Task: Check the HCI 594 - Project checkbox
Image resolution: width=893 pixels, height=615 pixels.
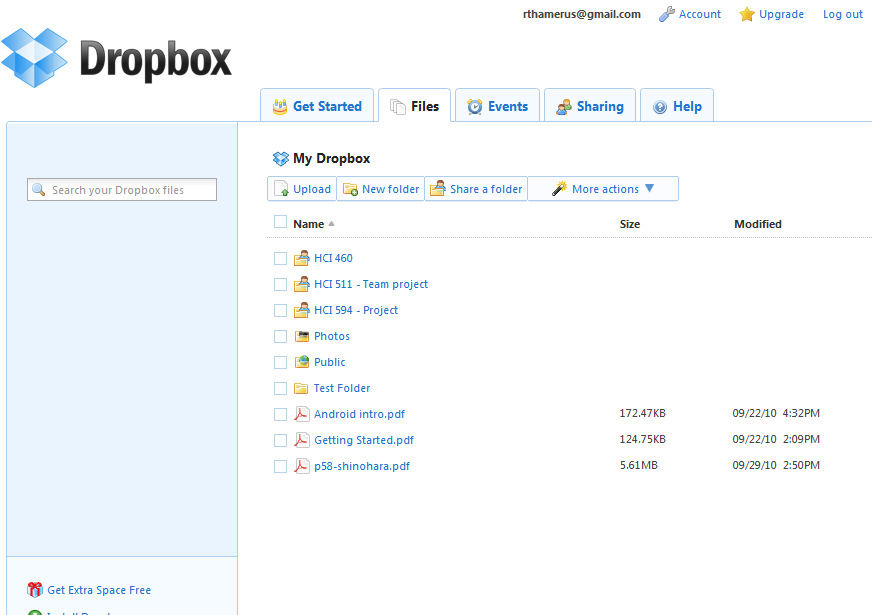Action: click(280, 310)
